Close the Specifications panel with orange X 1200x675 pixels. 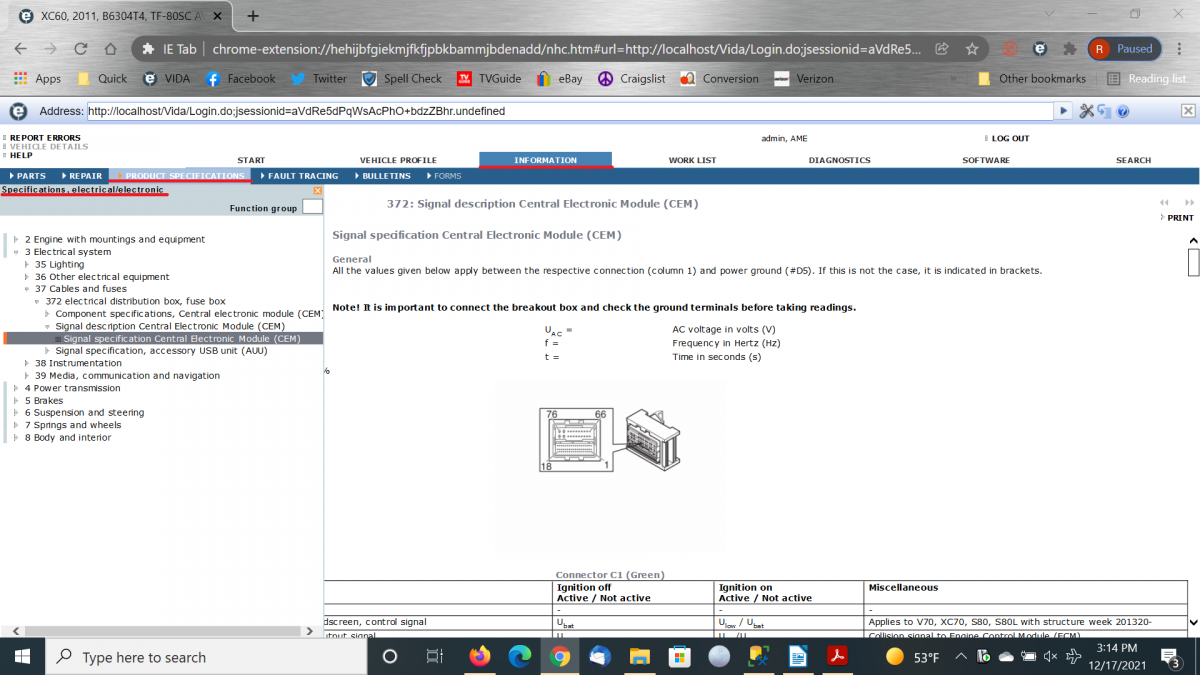point(317,190)
